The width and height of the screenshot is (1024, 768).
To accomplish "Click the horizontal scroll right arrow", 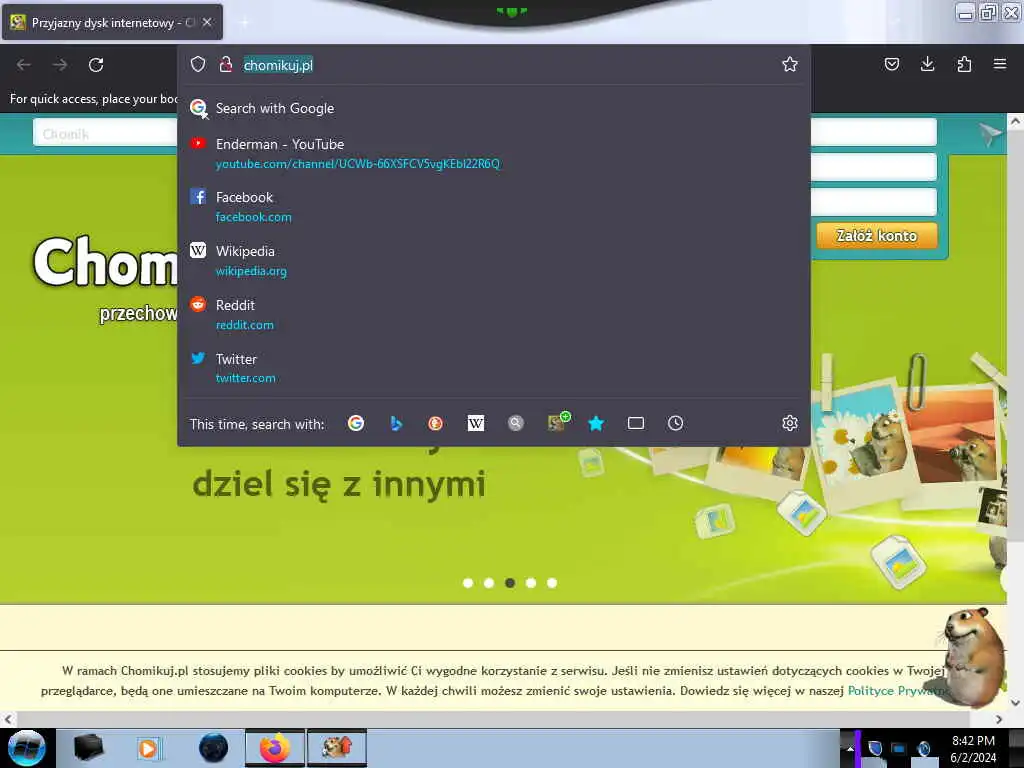I will pos(999,719).
